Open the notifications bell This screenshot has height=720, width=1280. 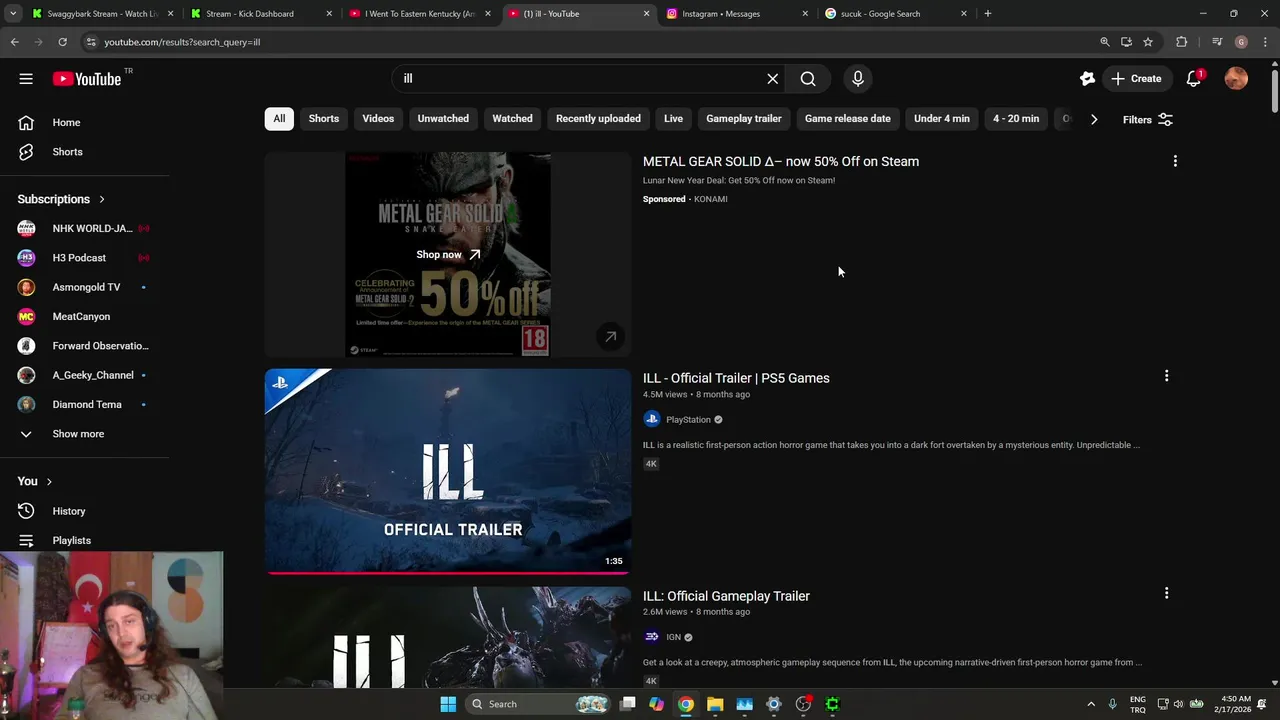click(x=1194, y=79)
